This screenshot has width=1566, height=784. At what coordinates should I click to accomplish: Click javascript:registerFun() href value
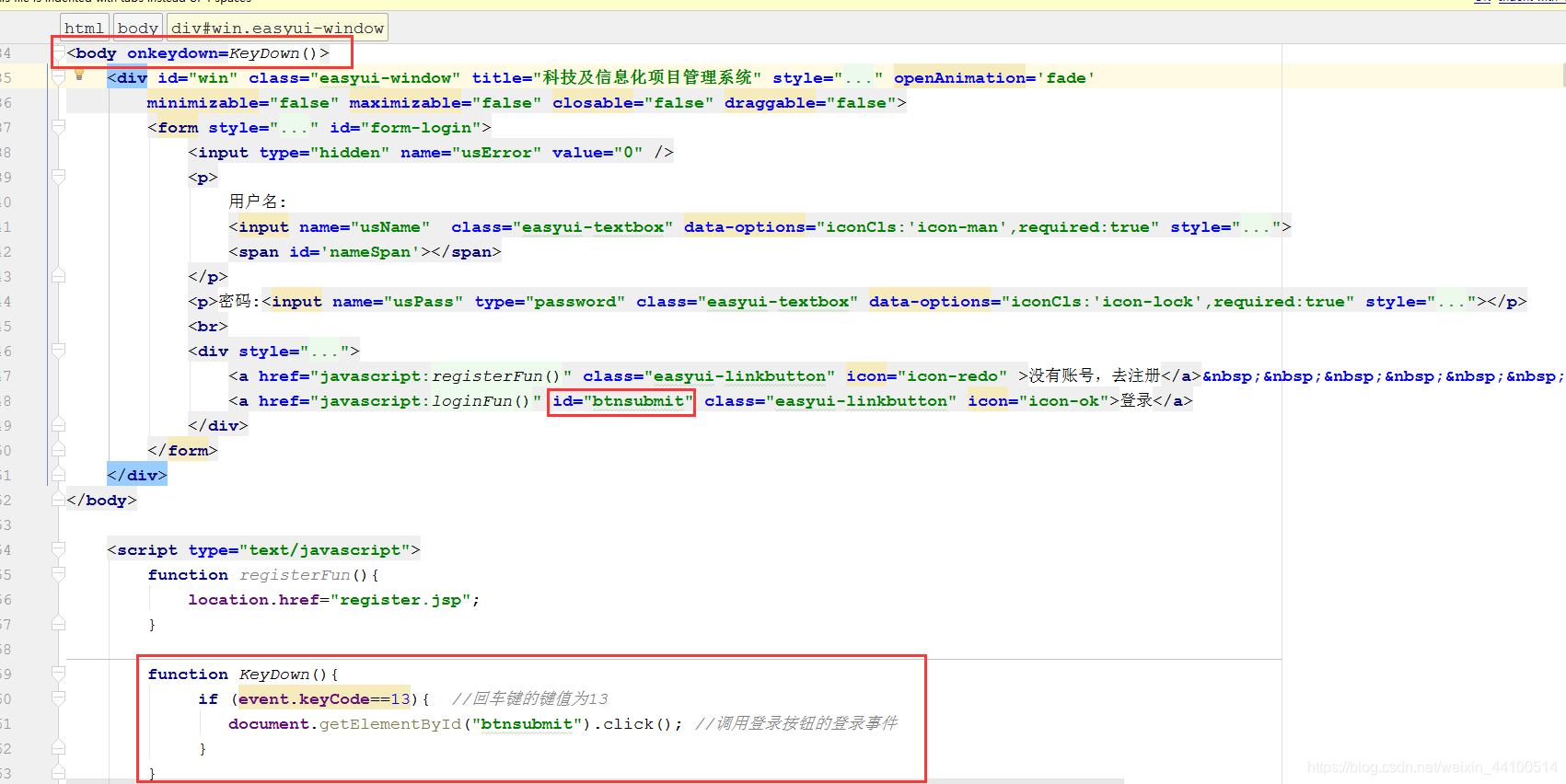tap(440, 376)
